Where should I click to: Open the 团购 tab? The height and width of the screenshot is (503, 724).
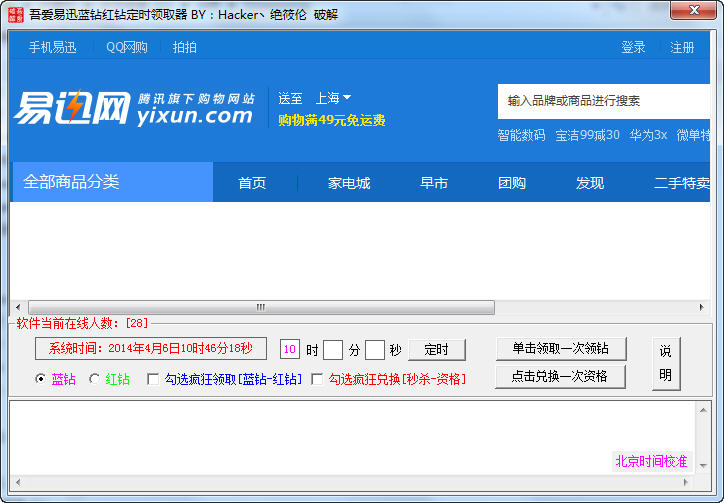pos(512,183)
